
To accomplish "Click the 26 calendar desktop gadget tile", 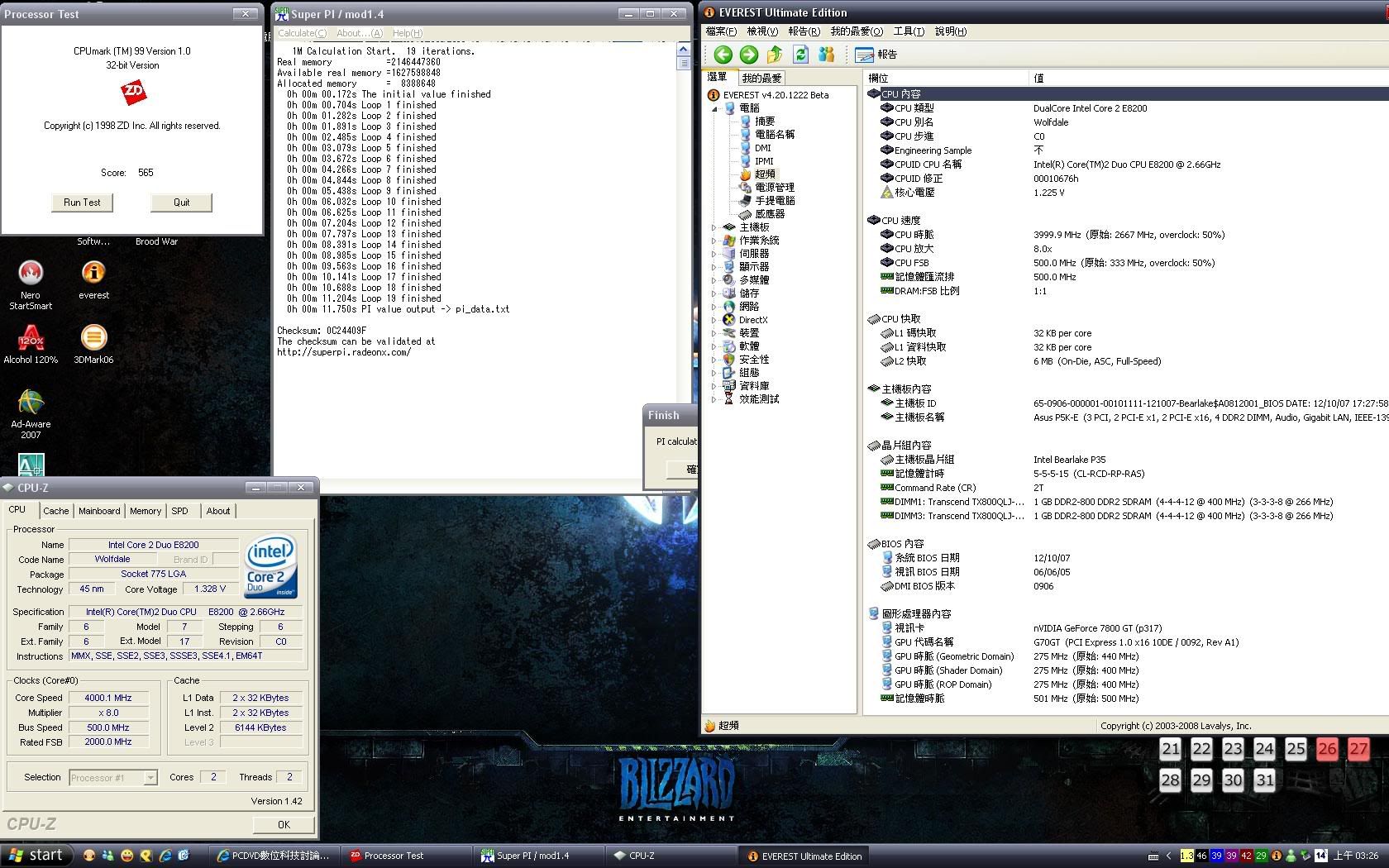I will pos(1327,750).
